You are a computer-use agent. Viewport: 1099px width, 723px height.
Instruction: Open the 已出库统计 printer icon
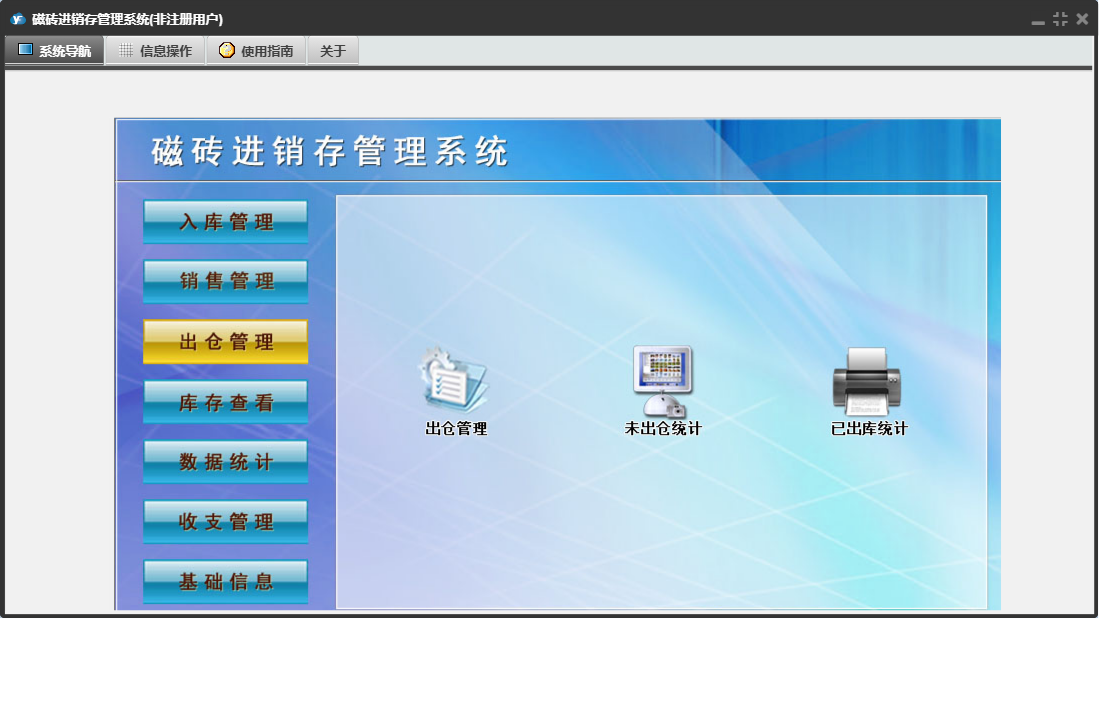[x=867, y=381]
